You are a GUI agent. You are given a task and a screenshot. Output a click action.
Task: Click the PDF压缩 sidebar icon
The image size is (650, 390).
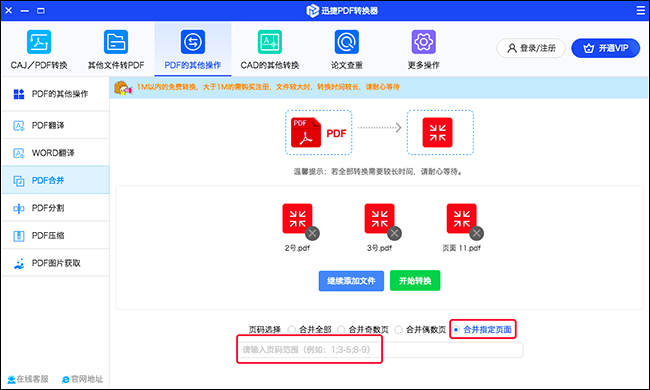[19, 236]
